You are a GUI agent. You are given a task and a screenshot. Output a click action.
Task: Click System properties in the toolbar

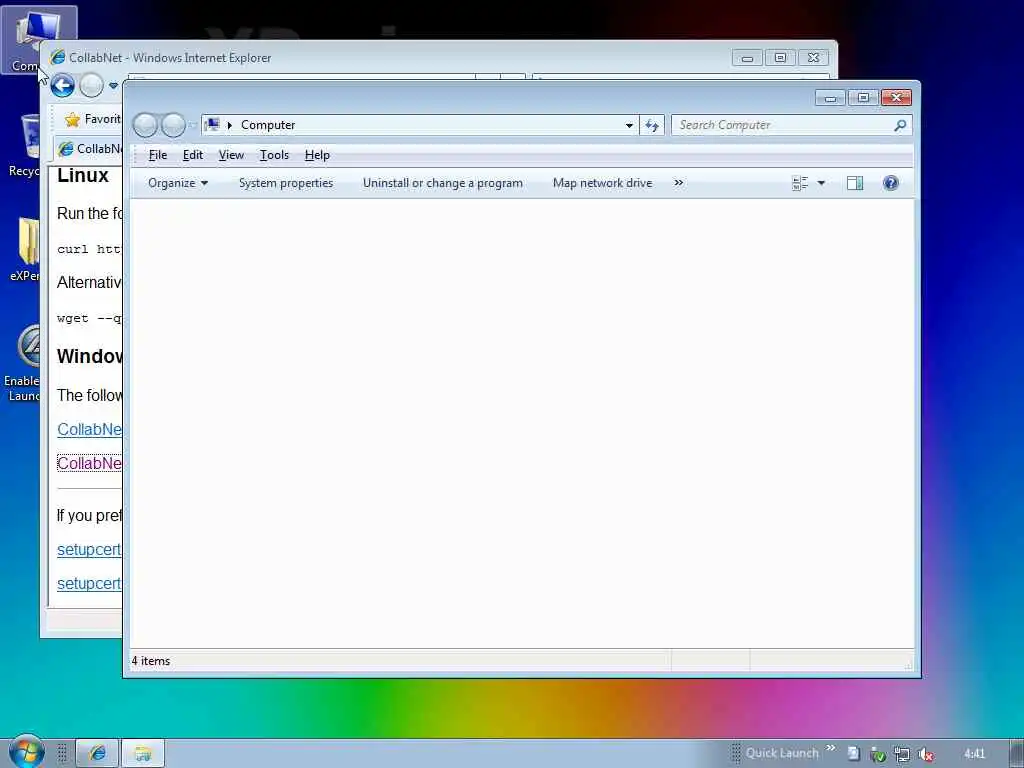click(286, 183)
